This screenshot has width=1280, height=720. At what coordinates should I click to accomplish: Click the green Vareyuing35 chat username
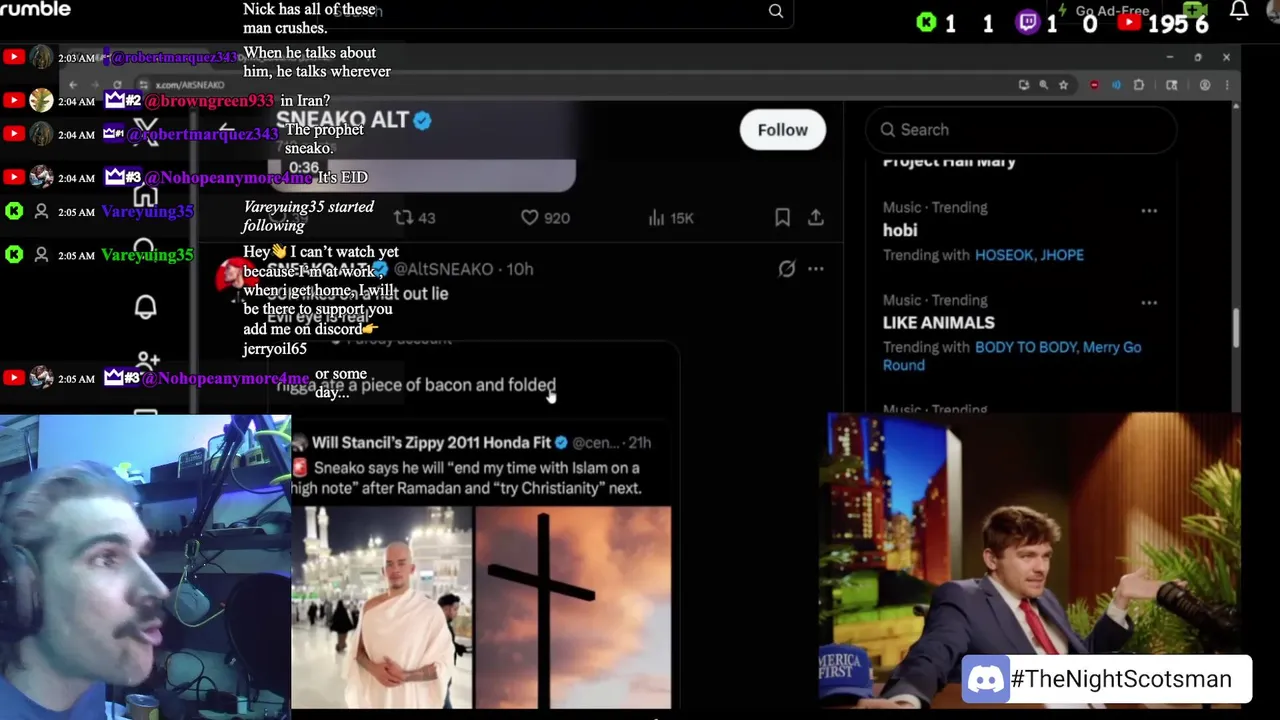pyautogui.click(x=147, y=255)
